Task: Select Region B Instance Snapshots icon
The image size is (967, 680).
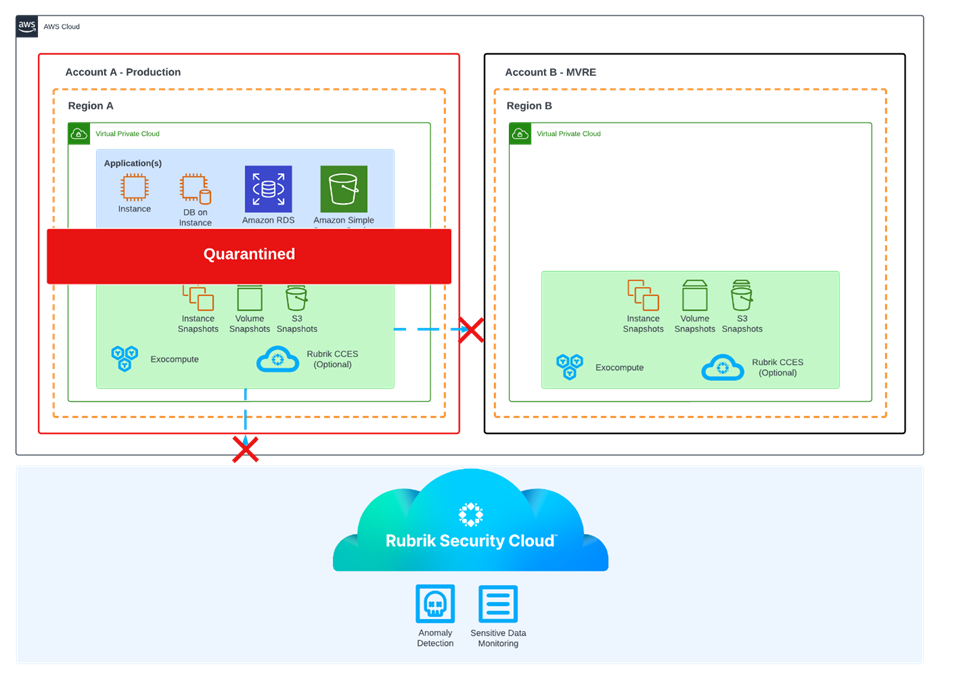Action: (x=643, y=295)
